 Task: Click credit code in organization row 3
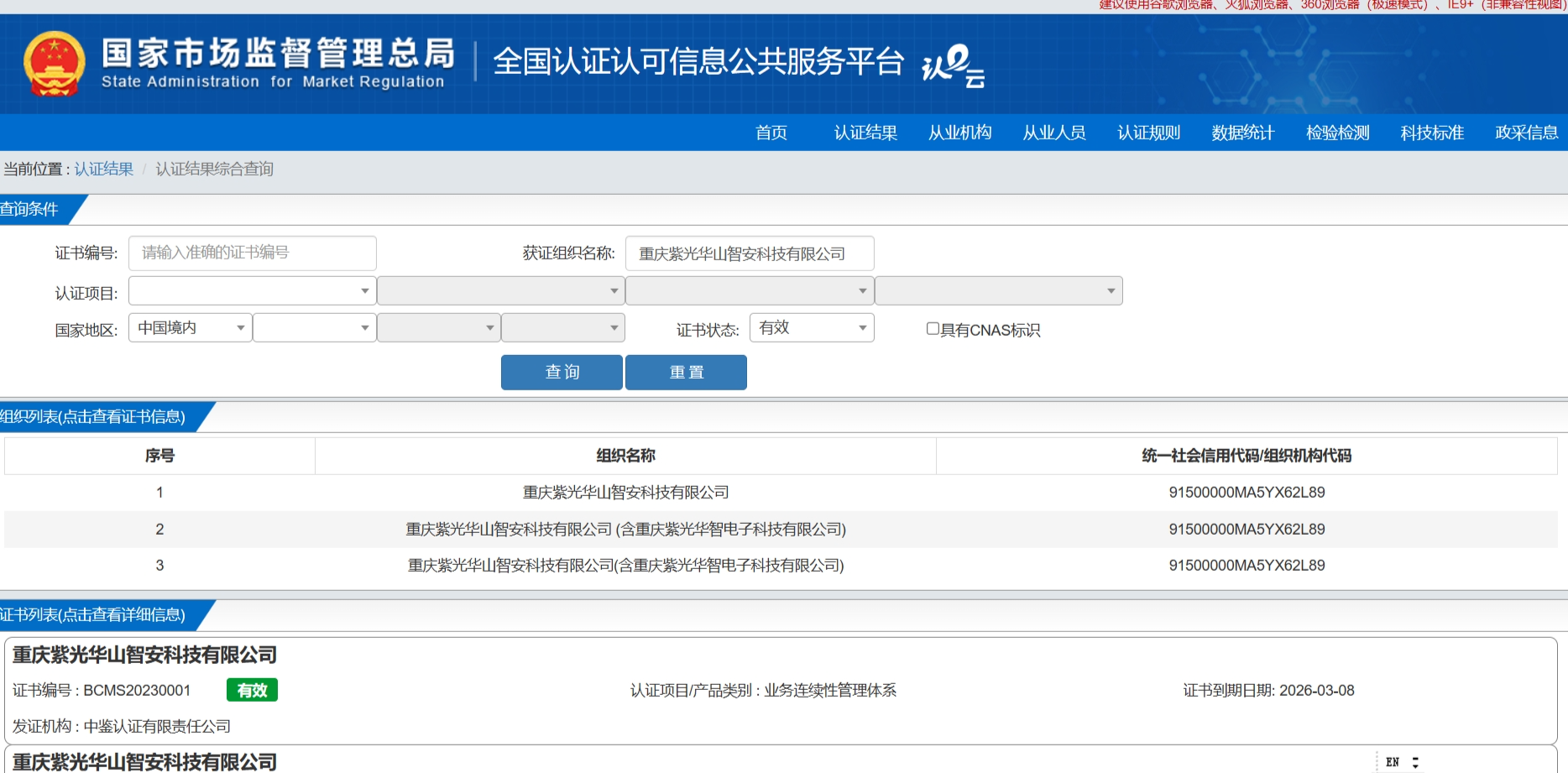click(x=1247, y=566)
